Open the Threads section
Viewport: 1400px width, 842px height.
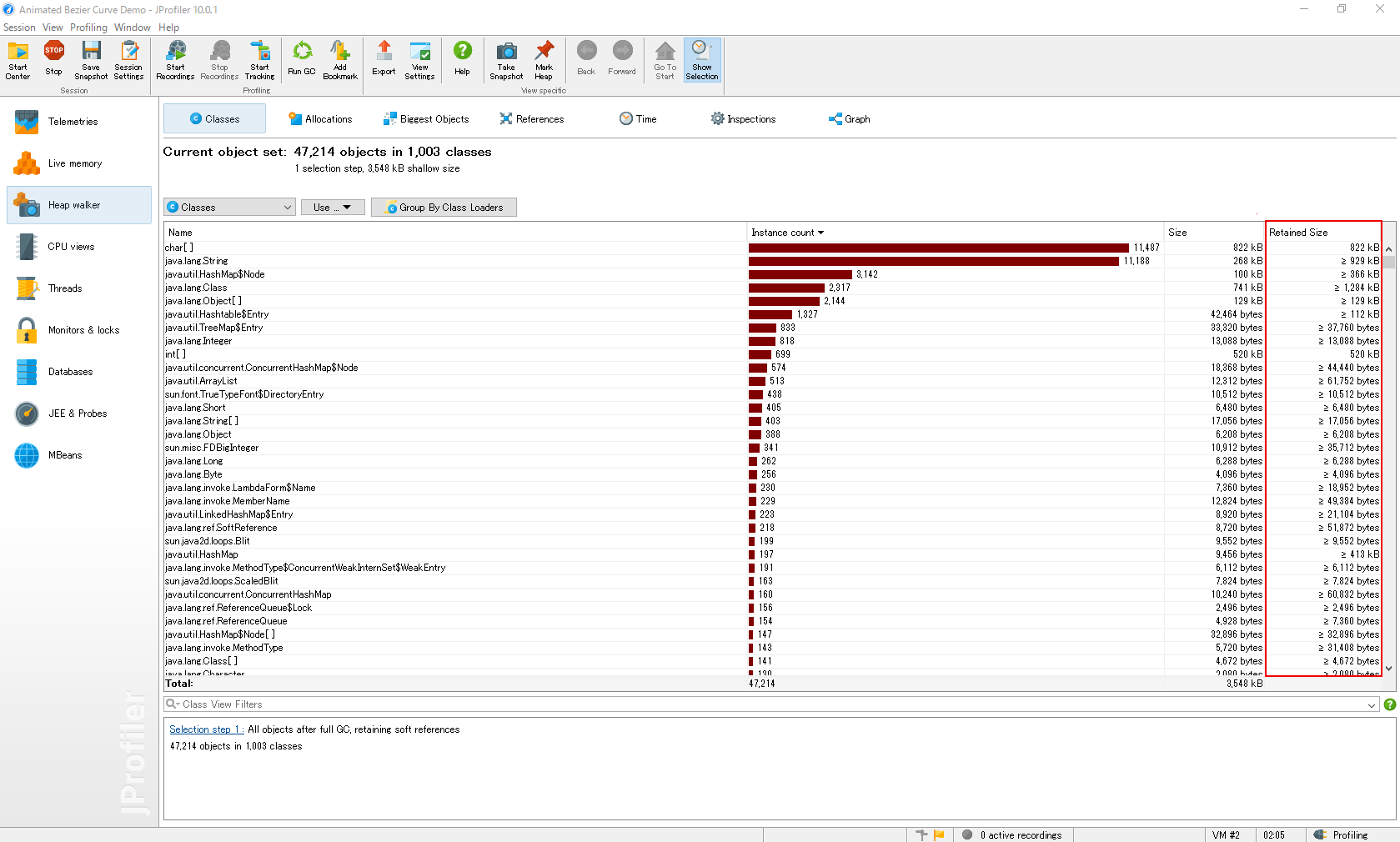coord(79,288)
